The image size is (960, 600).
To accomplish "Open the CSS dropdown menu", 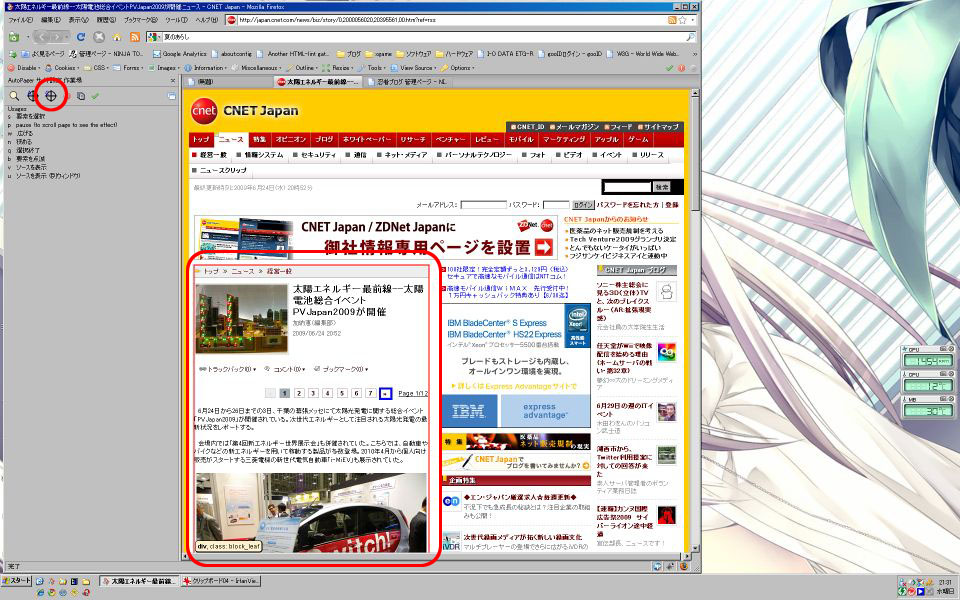I will (x=96, y=68).
